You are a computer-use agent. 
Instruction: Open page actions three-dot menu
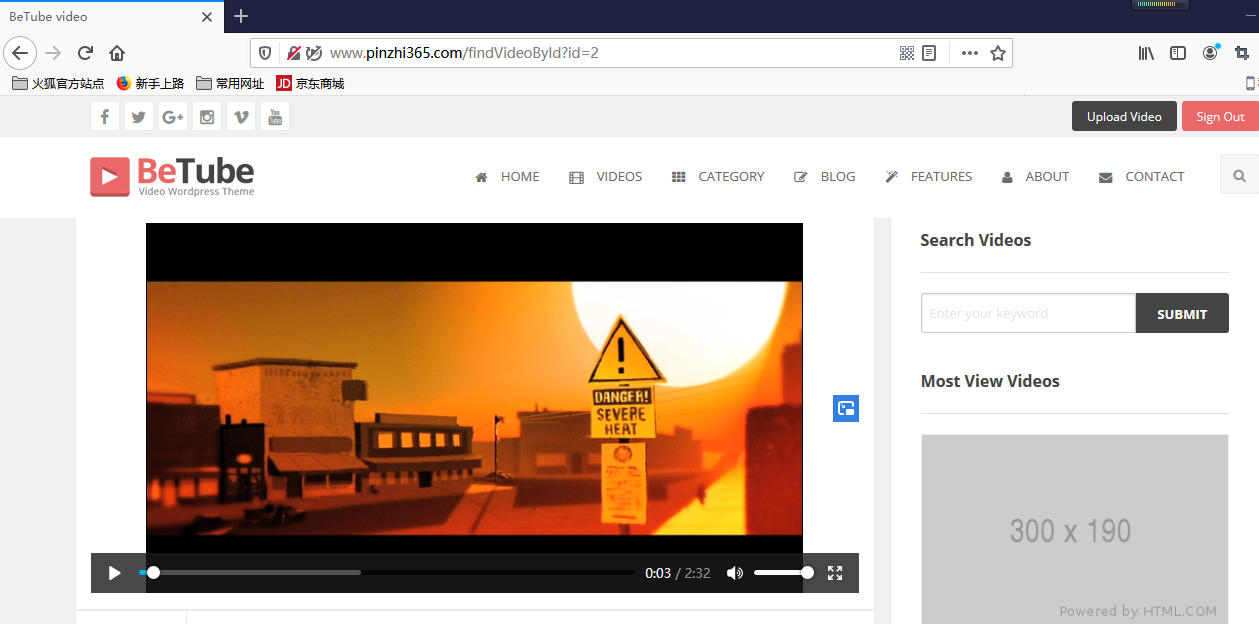tap(970, 53)
